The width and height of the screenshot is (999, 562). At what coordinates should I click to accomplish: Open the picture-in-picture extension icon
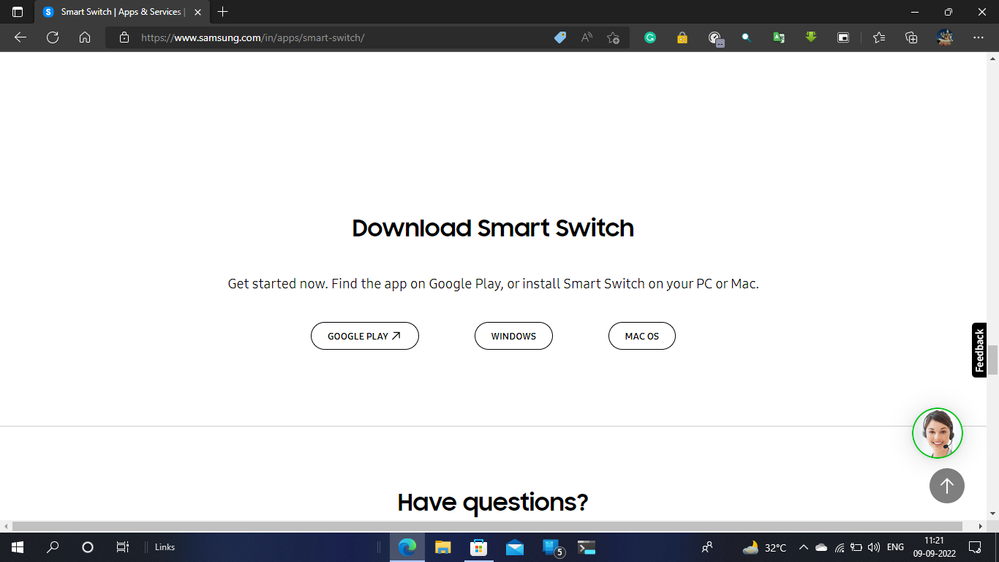click(x=843, y=38)
